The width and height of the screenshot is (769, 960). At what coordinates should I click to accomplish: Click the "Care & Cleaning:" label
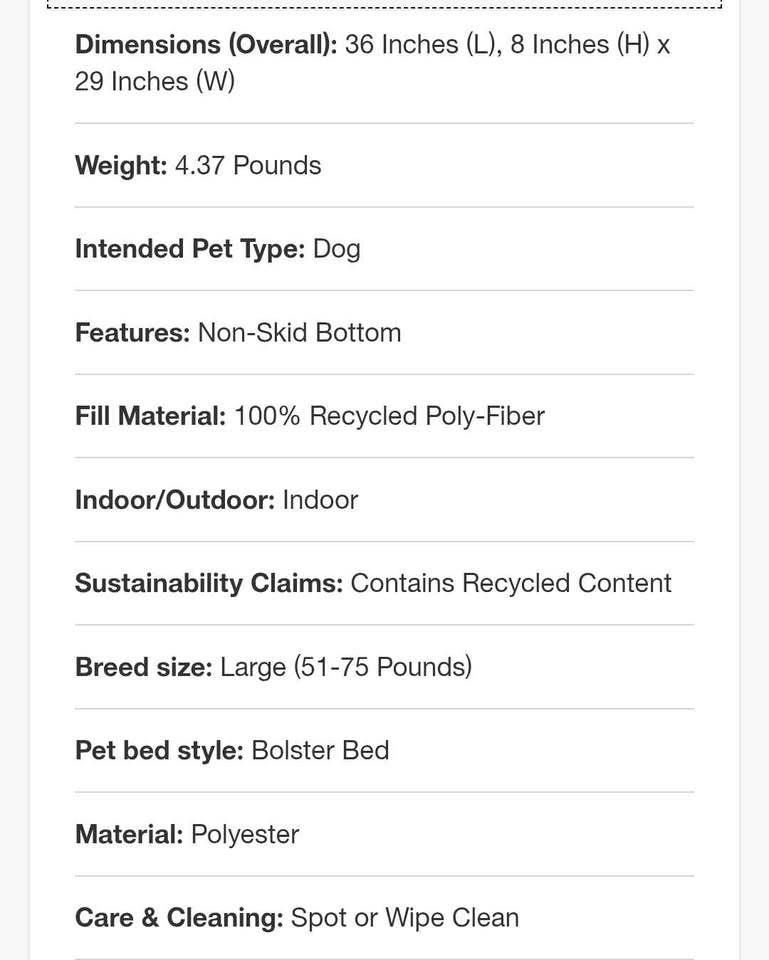pos(179,918)
